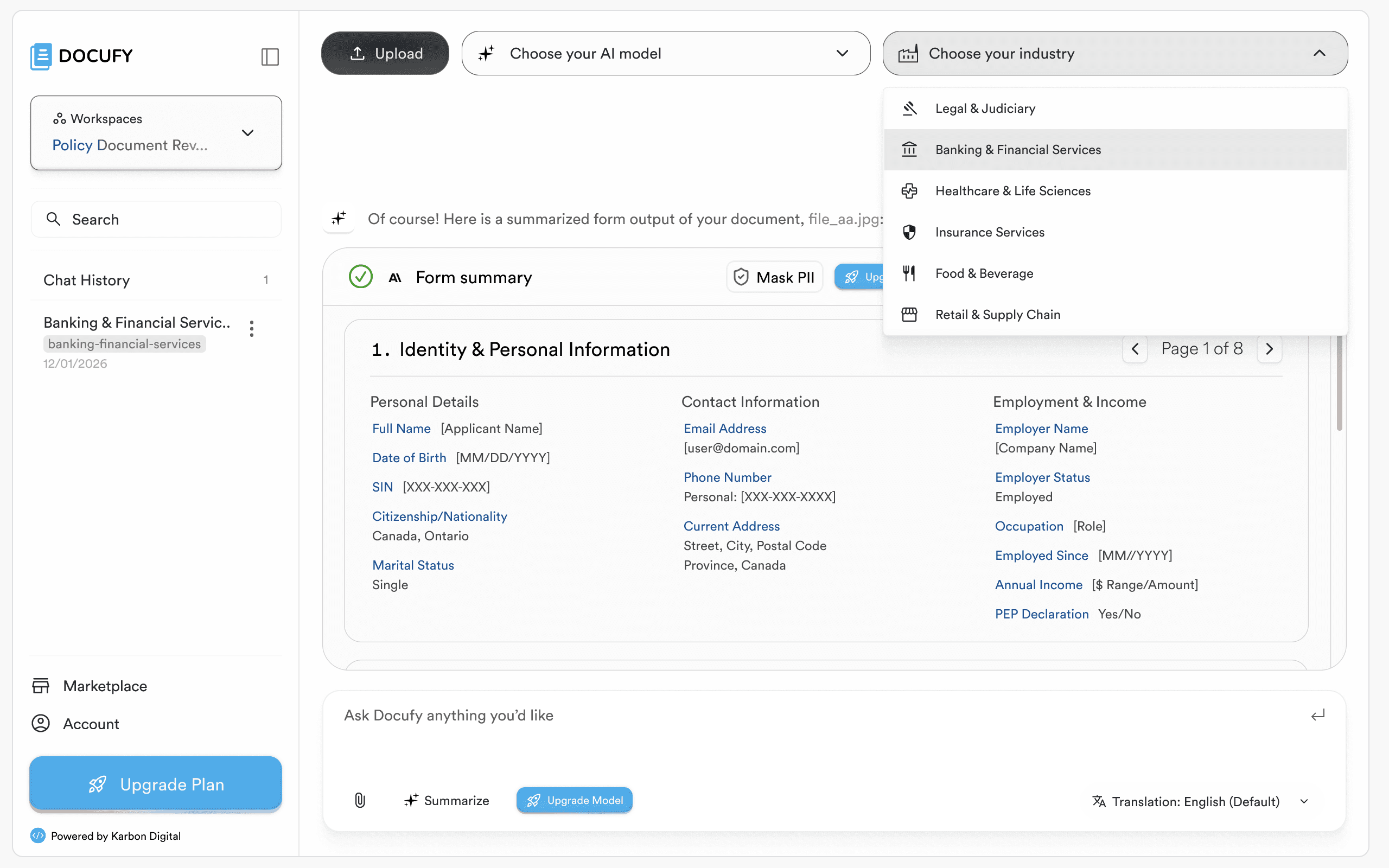Go to next page arrow
Viewport: 1389px width, 868px height.
click(x=1270, y=349)
